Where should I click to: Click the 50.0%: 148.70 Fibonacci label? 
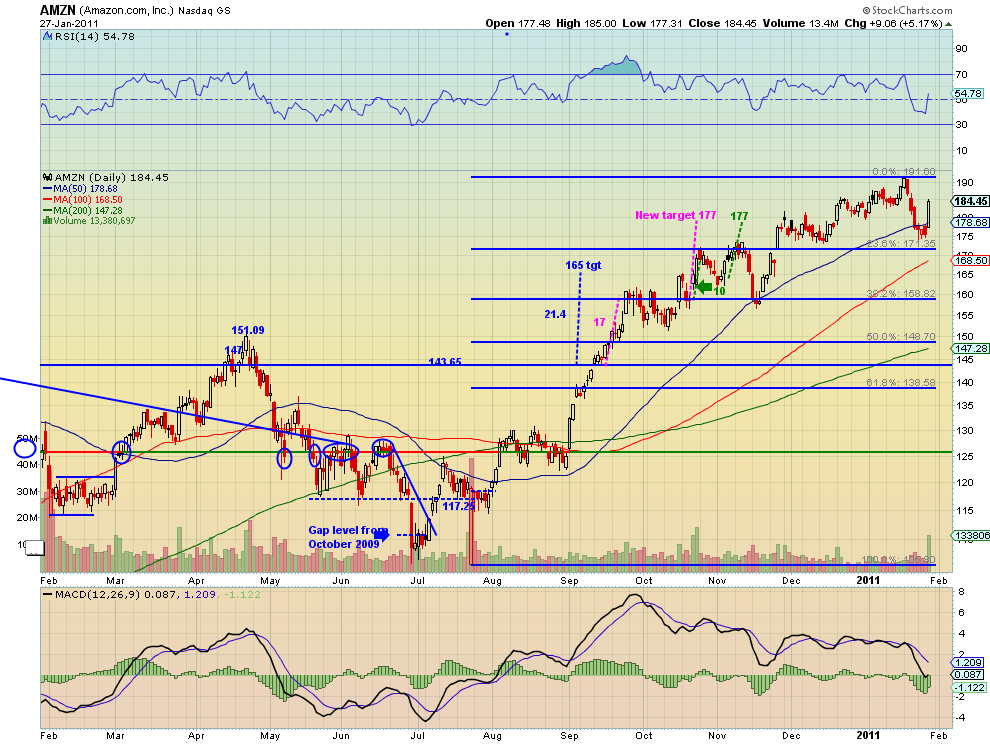click(901, 337)
